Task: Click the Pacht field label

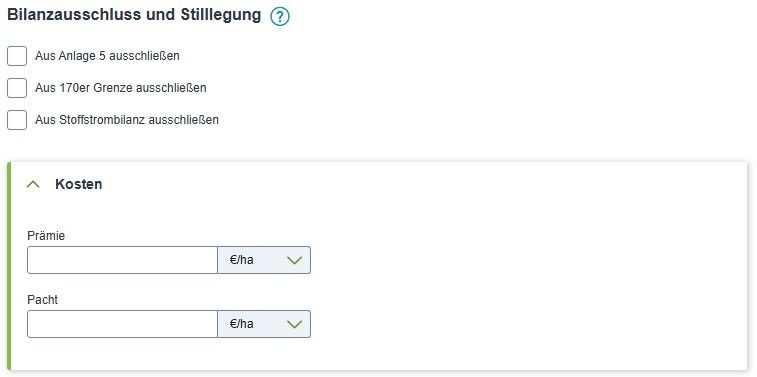Action: [42, 300]
